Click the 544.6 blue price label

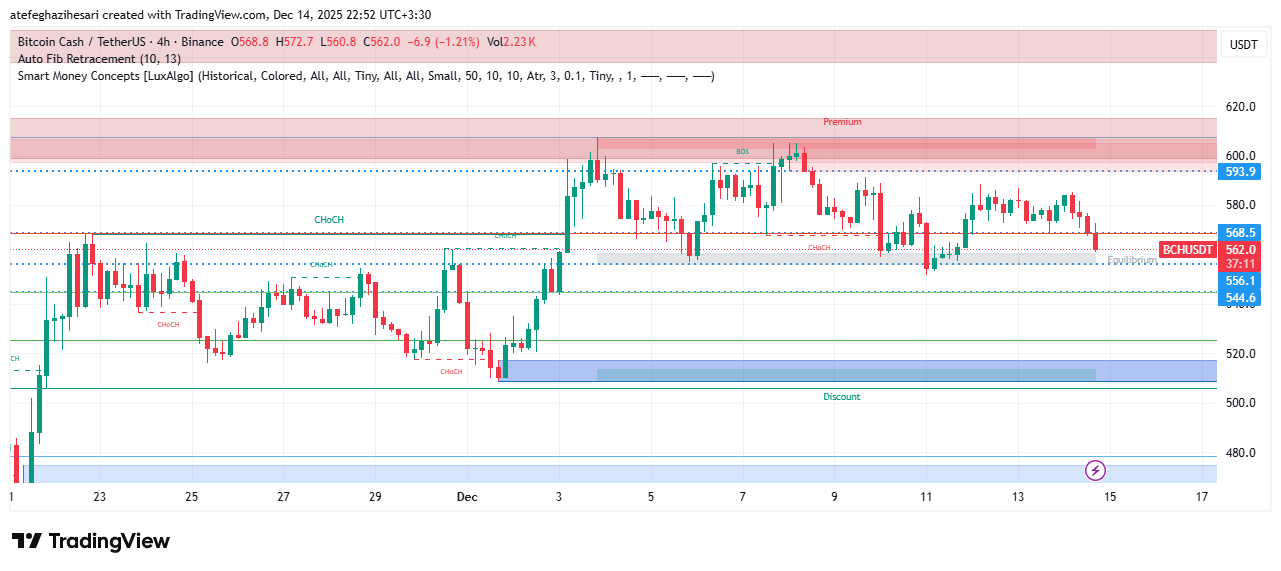(1240, 298)
